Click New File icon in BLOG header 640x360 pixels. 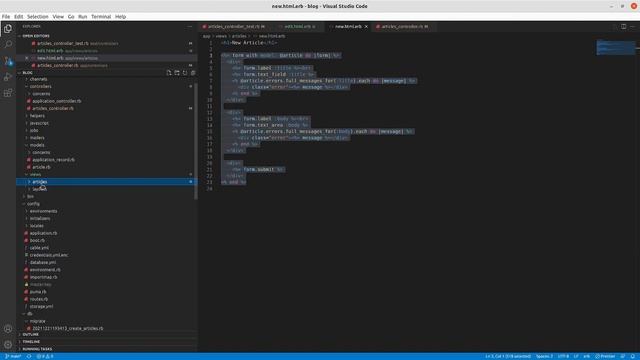click(169, 73)
